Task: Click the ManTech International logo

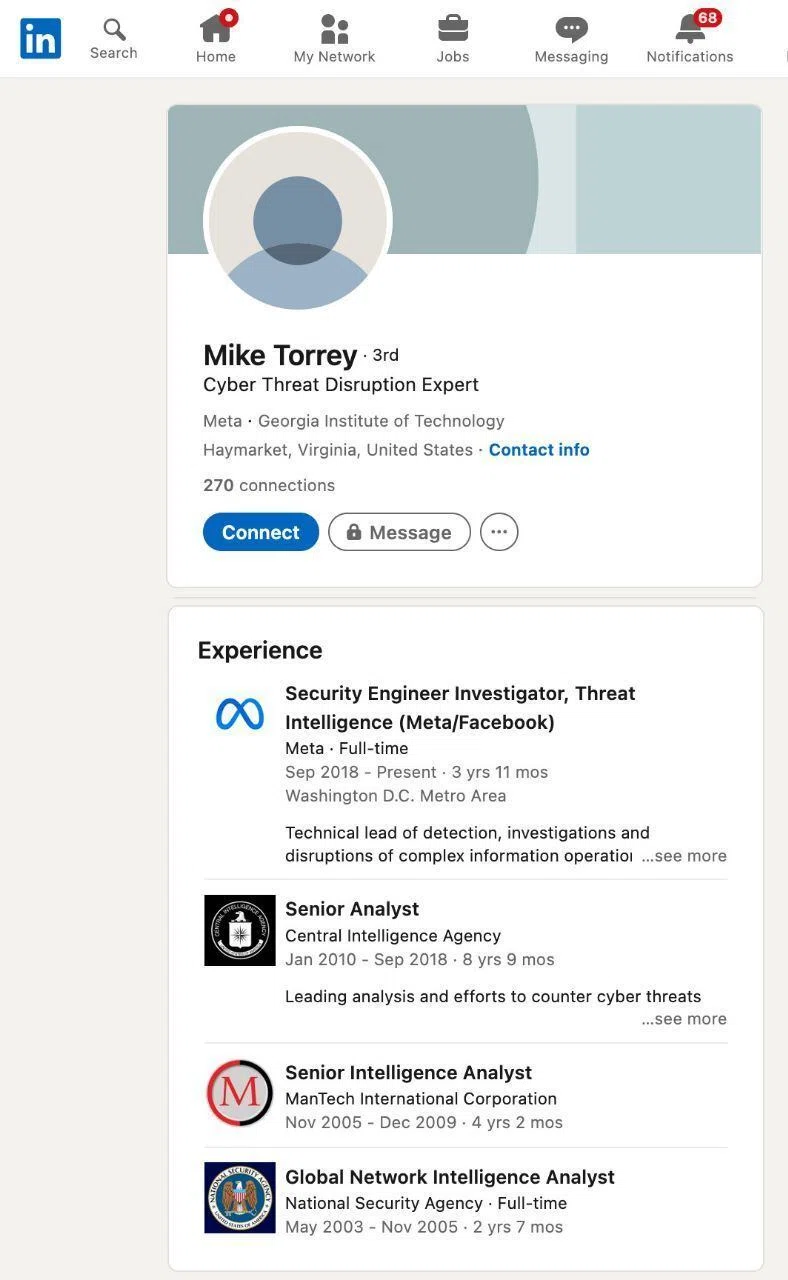Action: click(x=240, y=1093)
